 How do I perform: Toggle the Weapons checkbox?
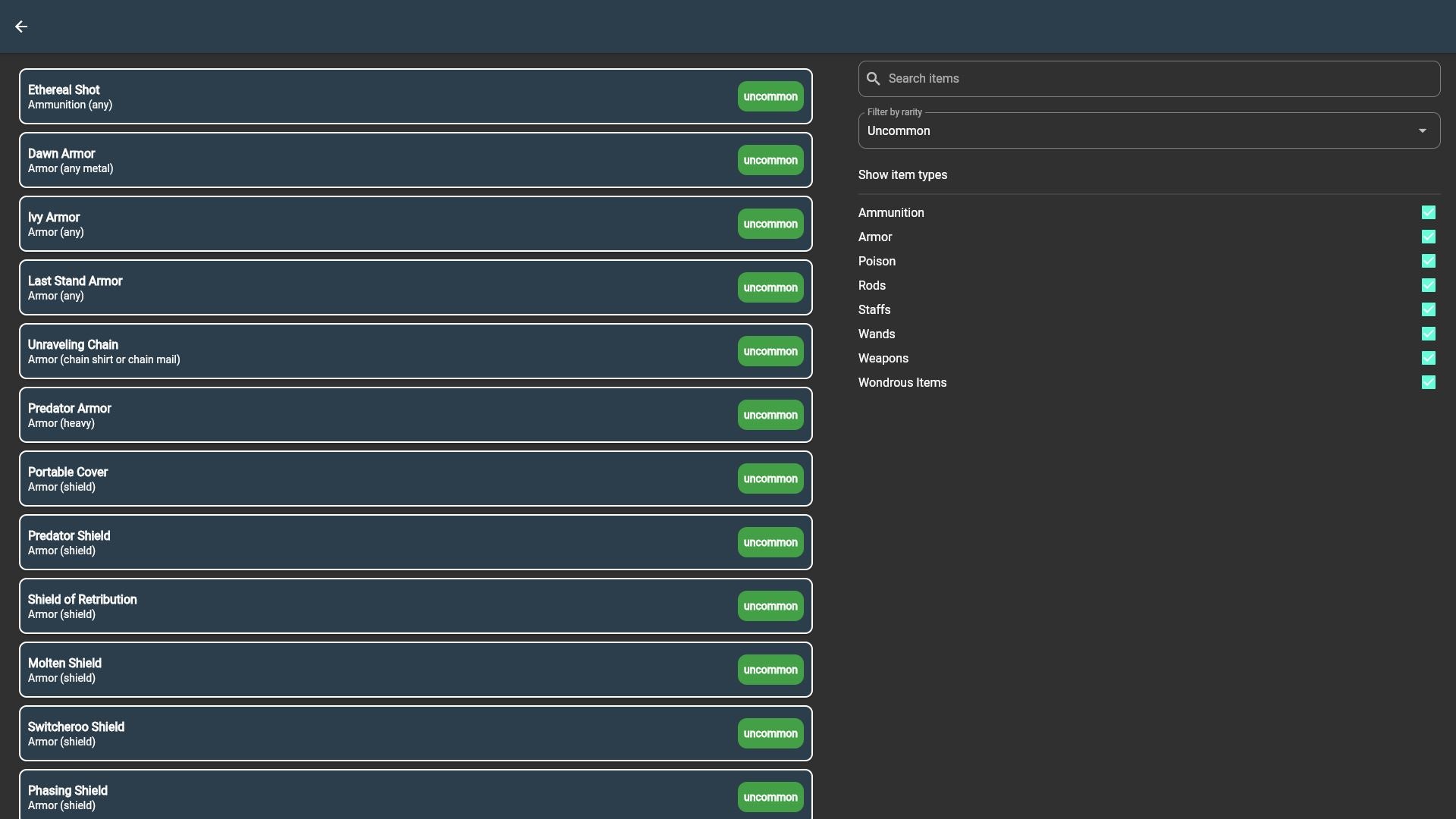tap(1428, 359)
